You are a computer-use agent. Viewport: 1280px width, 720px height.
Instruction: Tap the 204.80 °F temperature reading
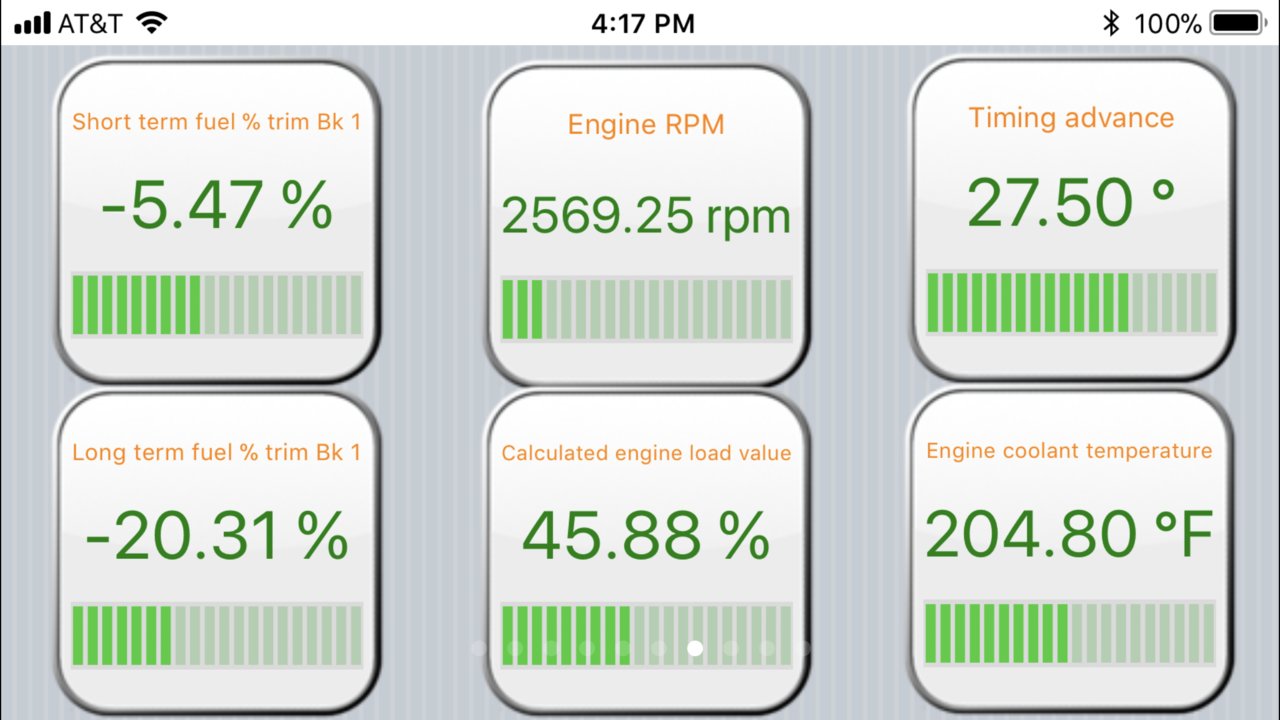pyautogui.click(x=1069, y=534)
